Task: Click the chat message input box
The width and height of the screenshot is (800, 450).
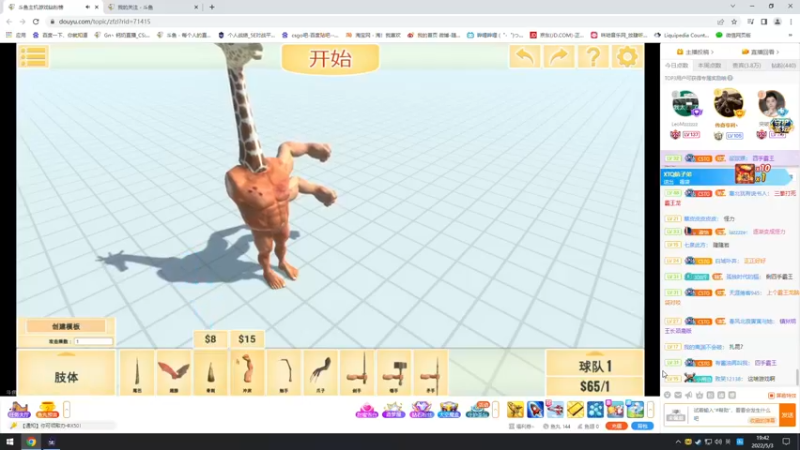Action: coord(735,414)
